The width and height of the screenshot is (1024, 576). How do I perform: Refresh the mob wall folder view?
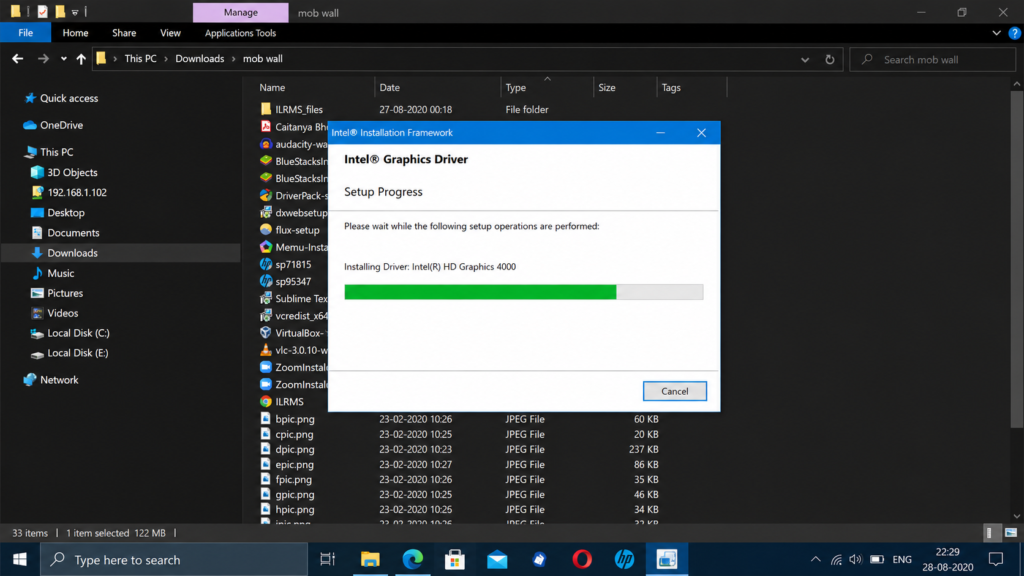pos(829,59)
